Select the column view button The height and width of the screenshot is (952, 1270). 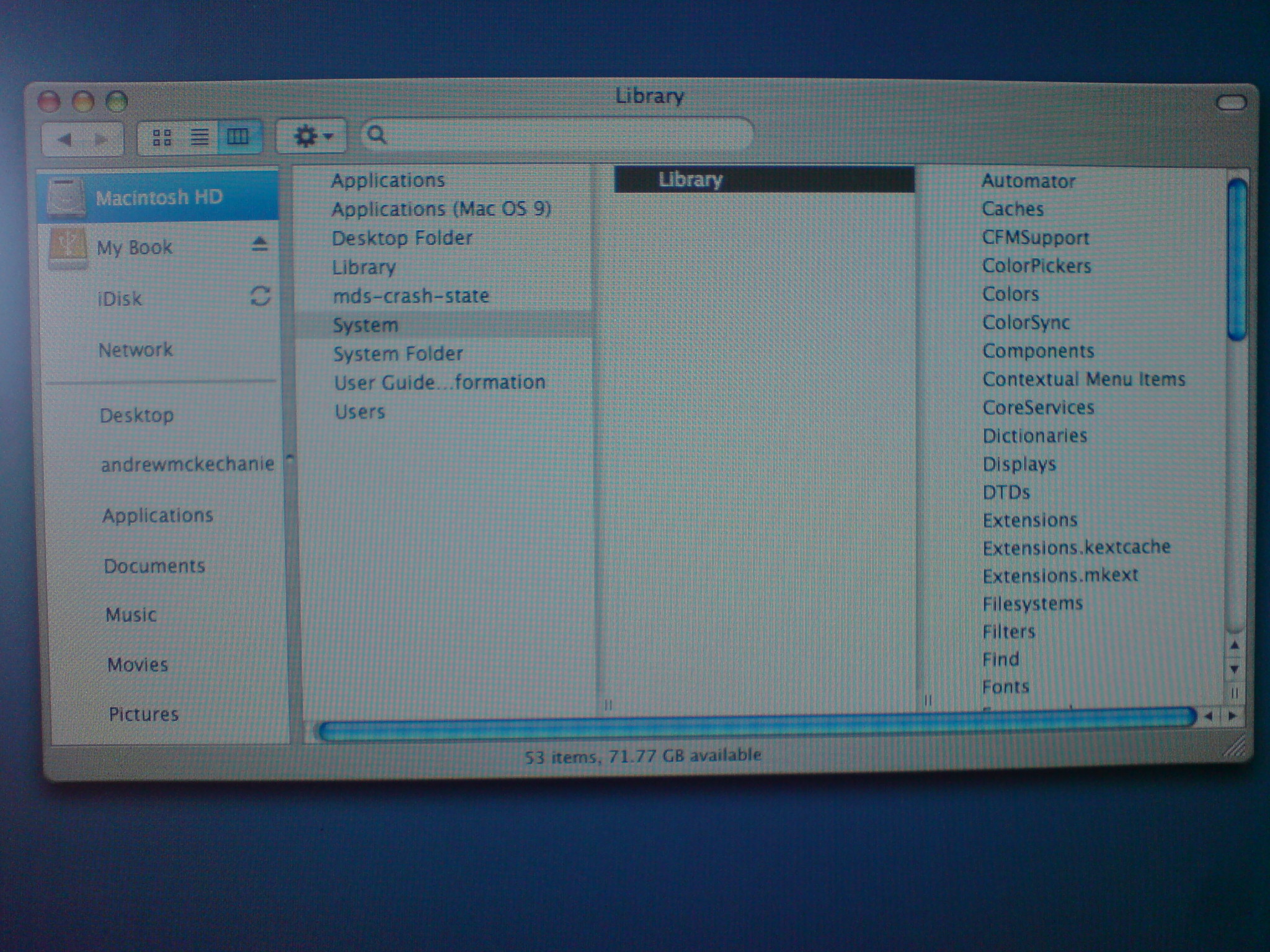pos(238,137)
